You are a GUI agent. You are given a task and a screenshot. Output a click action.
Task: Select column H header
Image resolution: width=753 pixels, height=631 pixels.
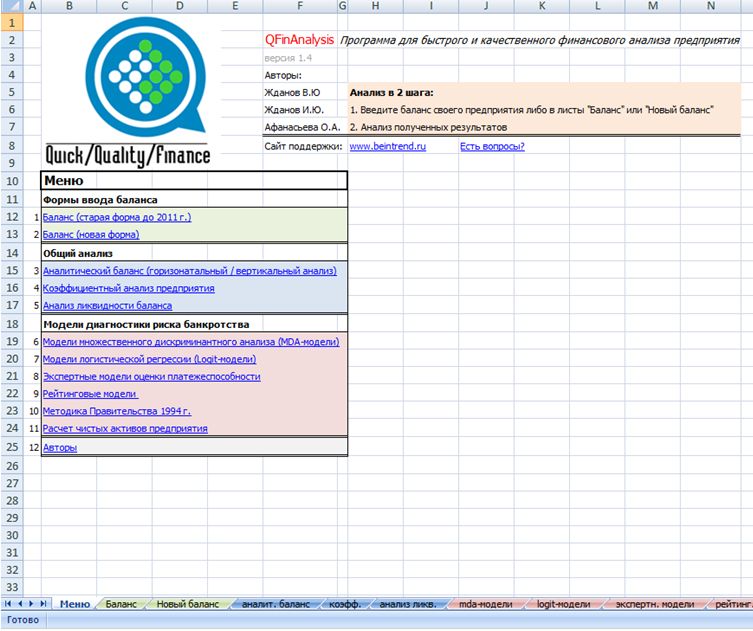[376, 6]
